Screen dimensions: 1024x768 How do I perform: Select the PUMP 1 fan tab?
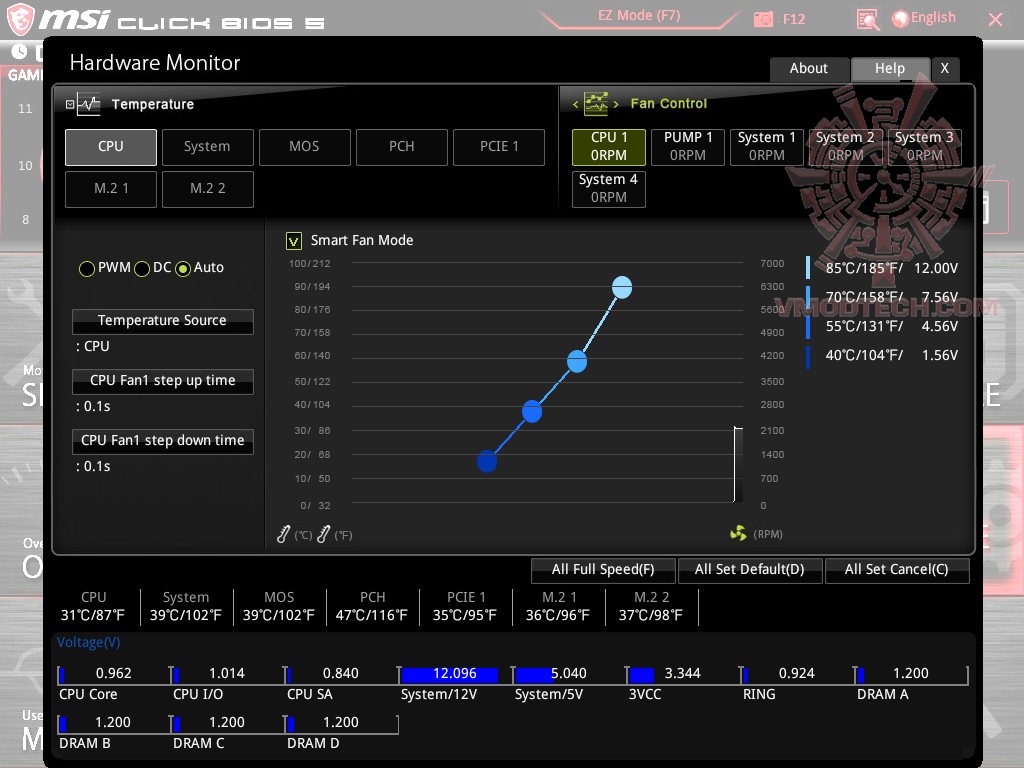[688, 147]
